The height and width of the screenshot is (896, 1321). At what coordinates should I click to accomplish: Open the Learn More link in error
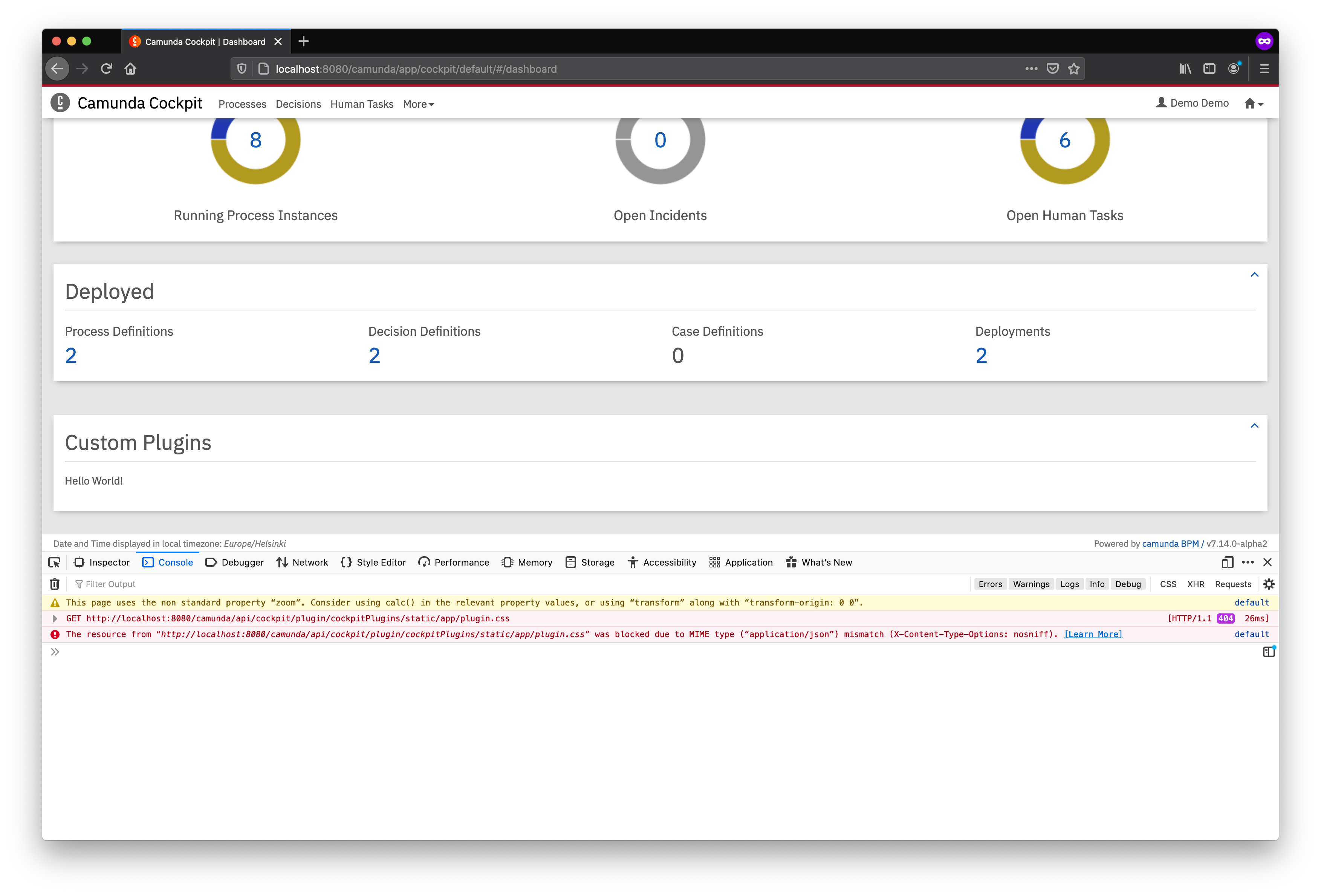(1093, 635)
